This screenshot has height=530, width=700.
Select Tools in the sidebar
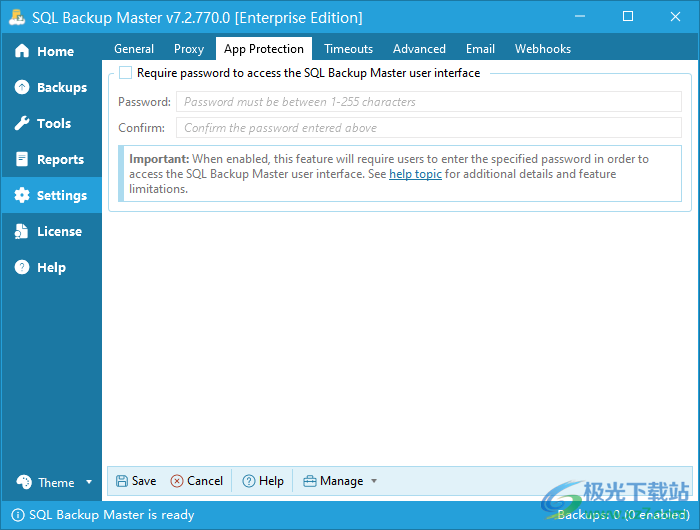coord(54,123)
